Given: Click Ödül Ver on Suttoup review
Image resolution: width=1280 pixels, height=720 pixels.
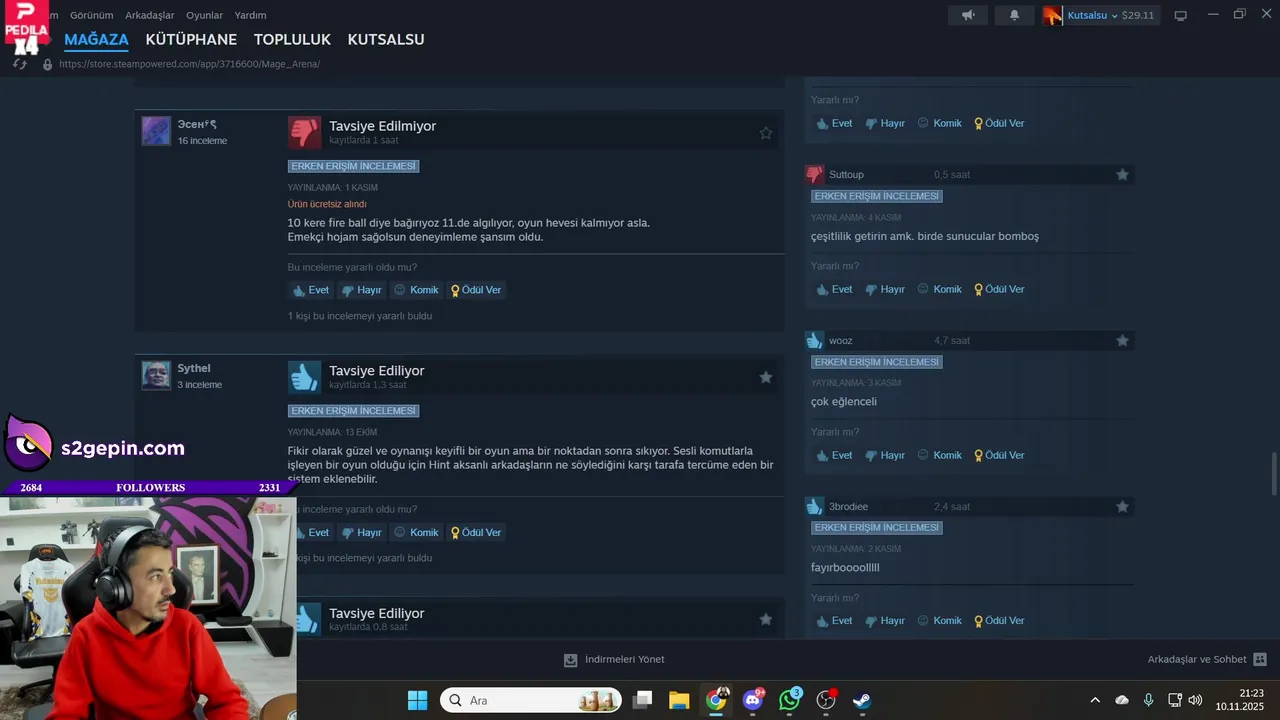Looking at the screenshot, I should point(999,289).
